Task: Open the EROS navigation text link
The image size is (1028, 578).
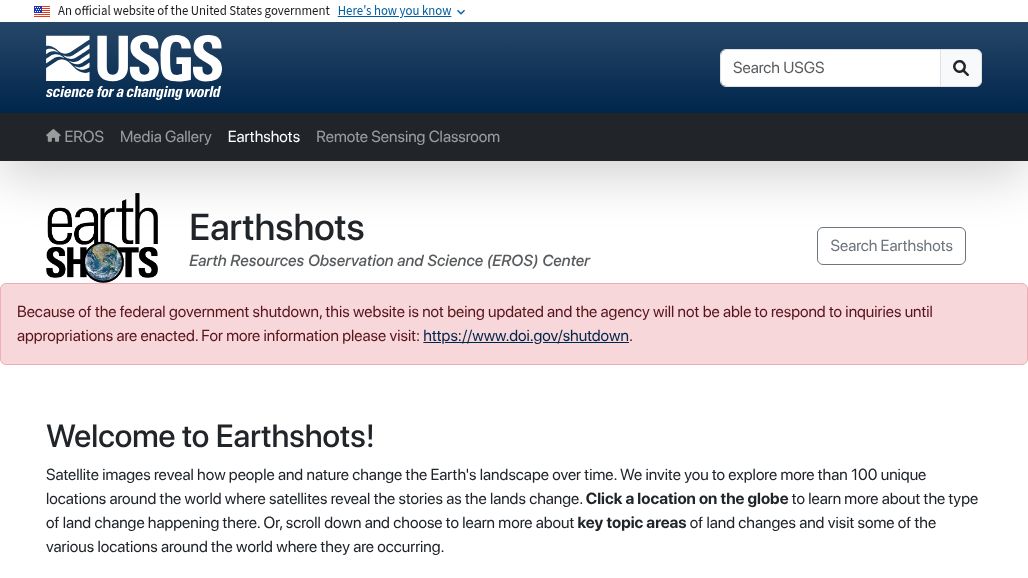Action: [84, 137]
